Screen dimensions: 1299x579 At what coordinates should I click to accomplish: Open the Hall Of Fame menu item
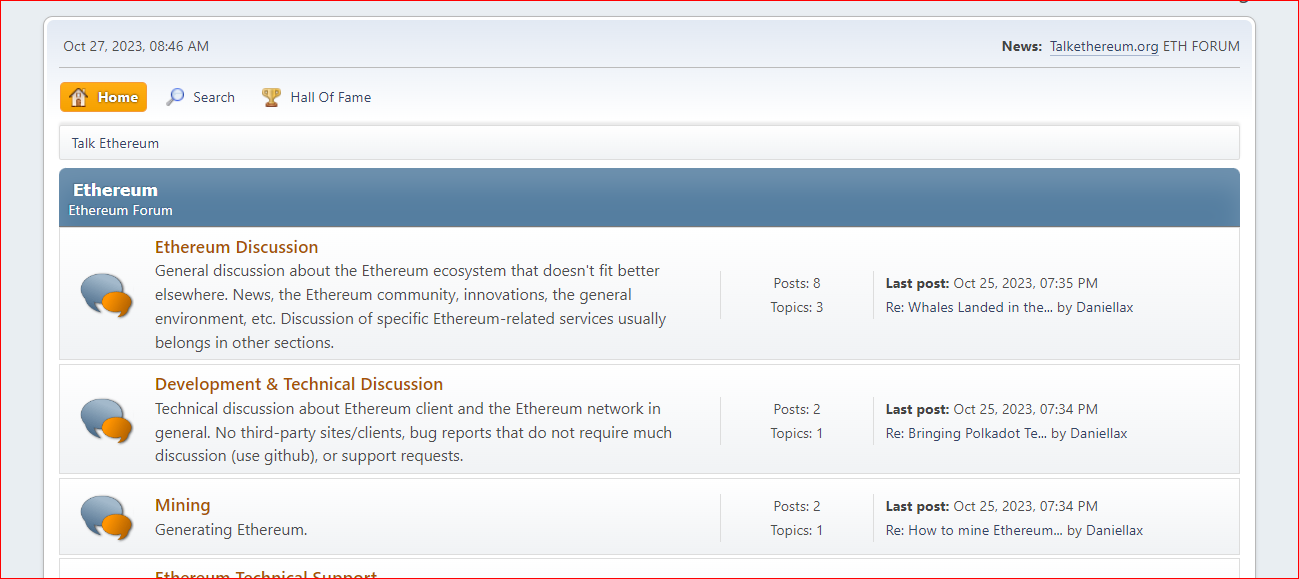click(316, 97)
